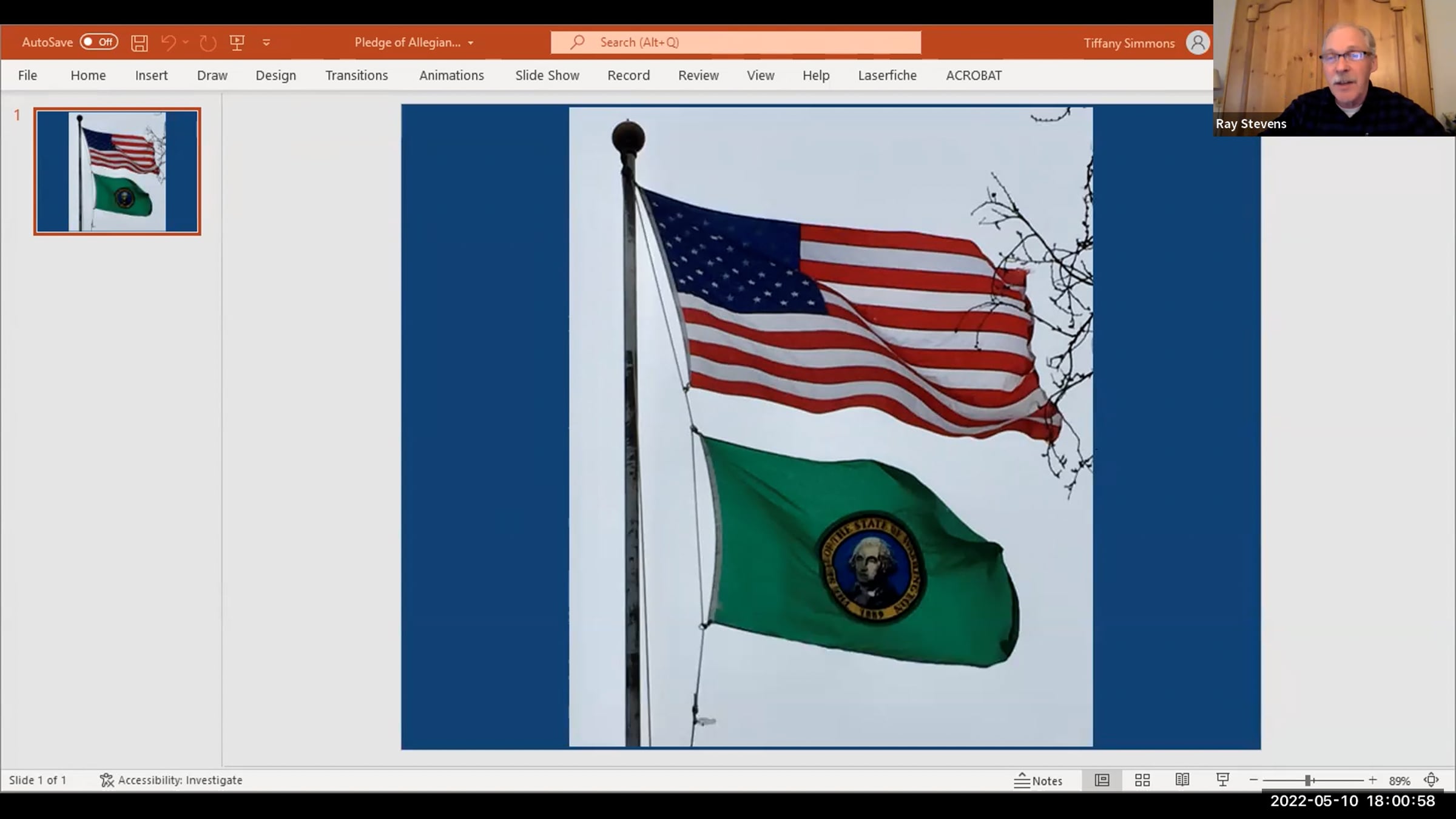Click the zoom in plus button
Image resolution: width=1456 pixels, height=819 pixels.
(1373, 780)
